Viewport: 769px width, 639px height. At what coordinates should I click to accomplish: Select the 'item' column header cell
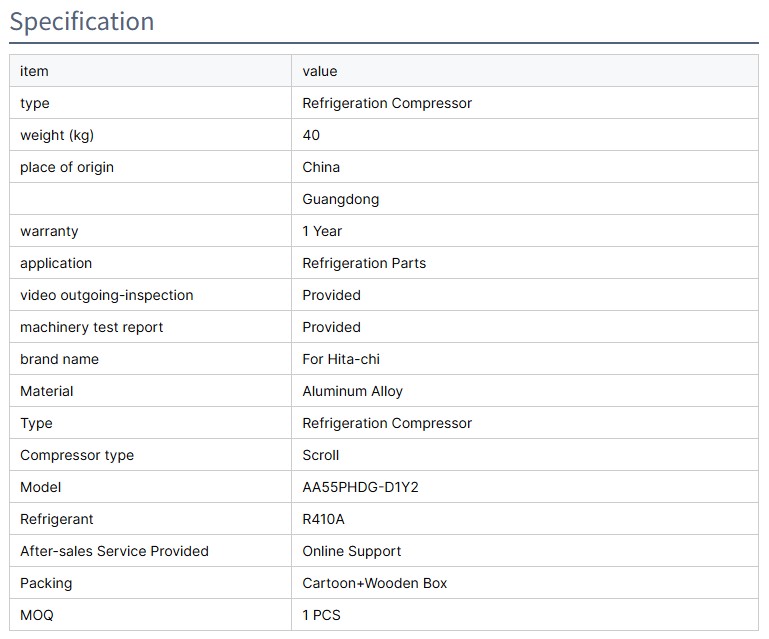pos(34,71)
